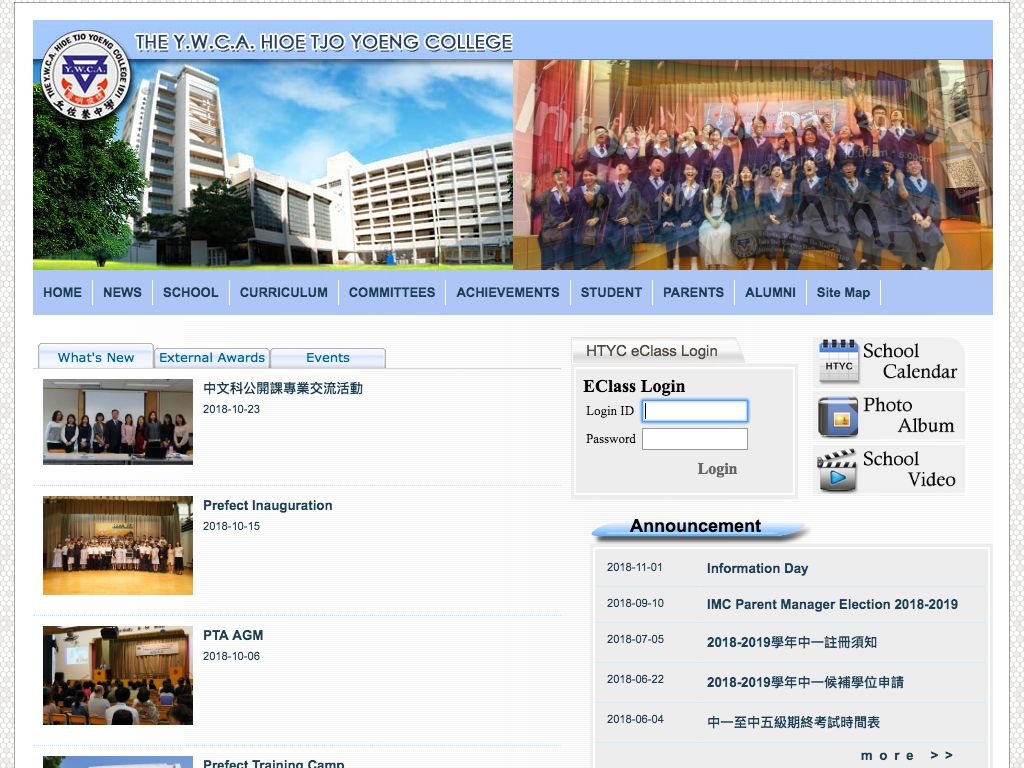Open the 中文科公開課專業交流活動 news item

pyautogui.click(x=283, y=388)
